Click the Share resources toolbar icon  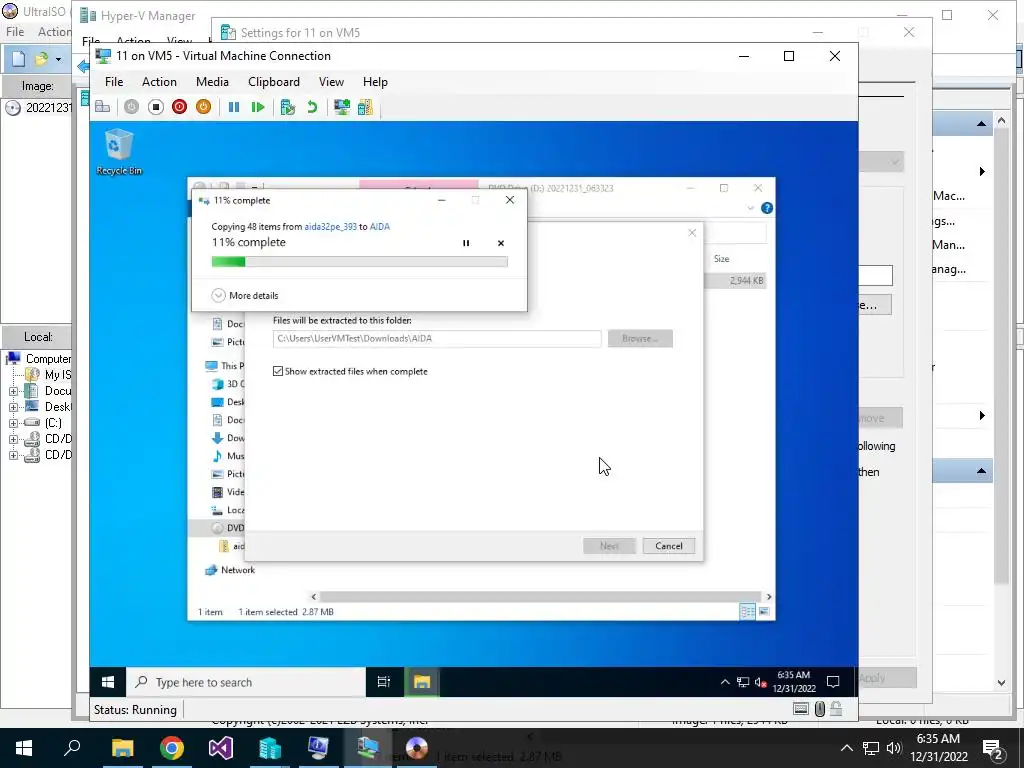[365, 107]
